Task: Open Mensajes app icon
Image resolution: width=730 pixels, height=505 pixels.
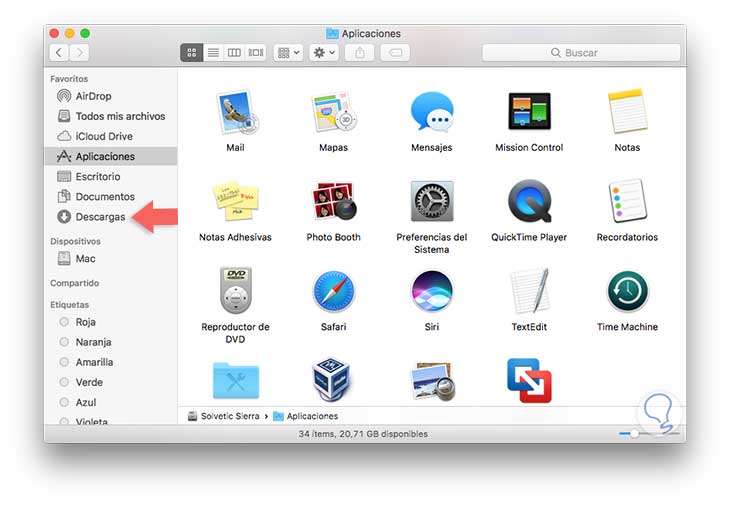Action: (432, 112)
